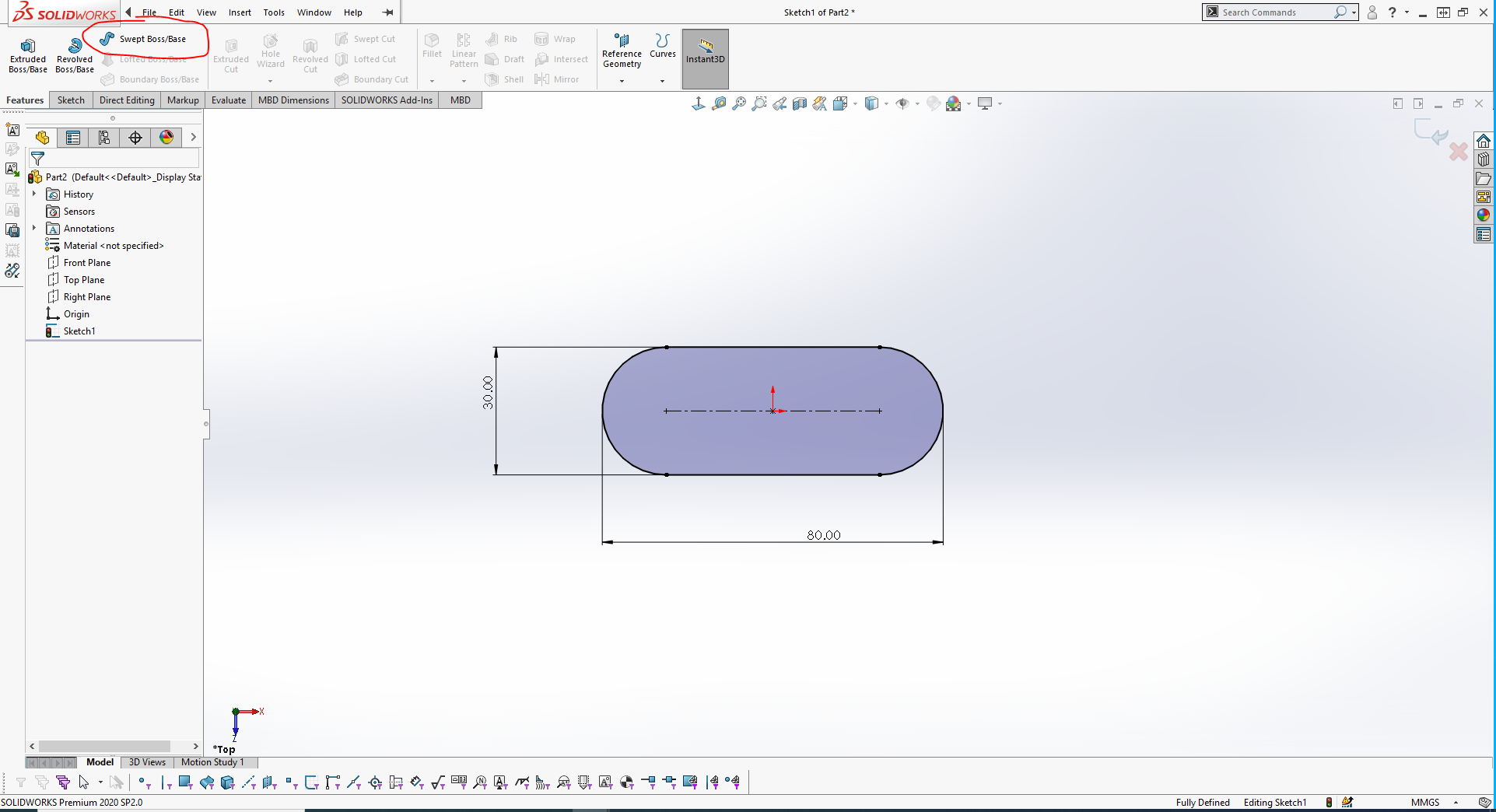The image size is (1496, 812).
Task: Select Extruded Boss/Base tool
Action: tap(28, 55)
